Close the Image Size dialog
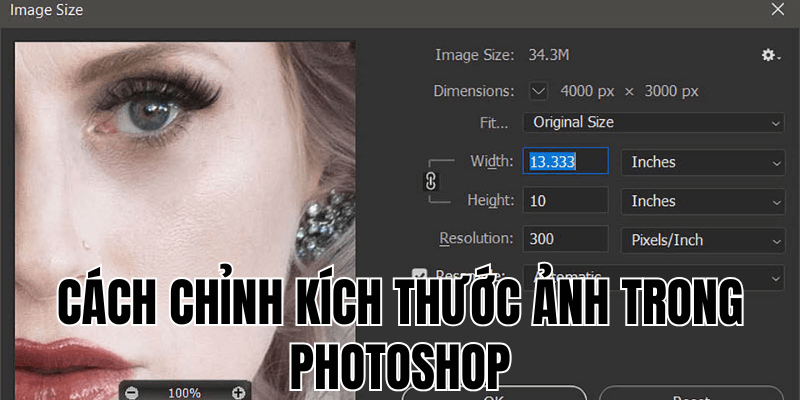This screenshot has width=800, height=400. [x=778, y=10]
